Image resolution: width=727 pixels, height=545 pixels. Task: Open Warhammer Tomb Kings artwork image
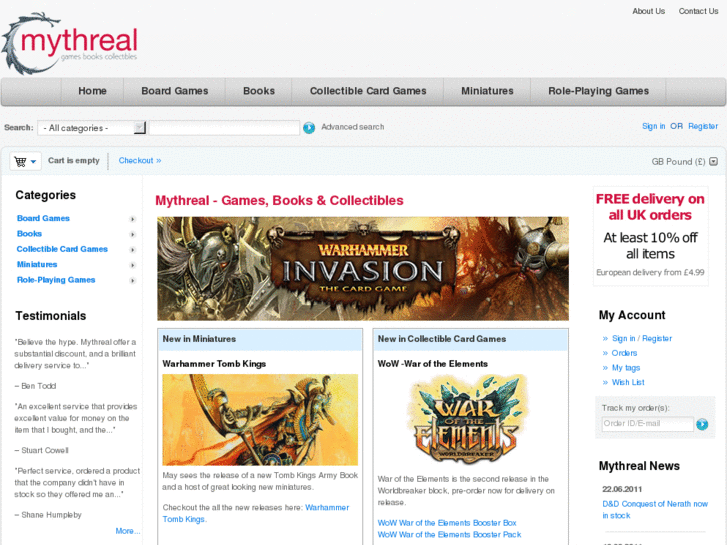click(x=260, y=420)
